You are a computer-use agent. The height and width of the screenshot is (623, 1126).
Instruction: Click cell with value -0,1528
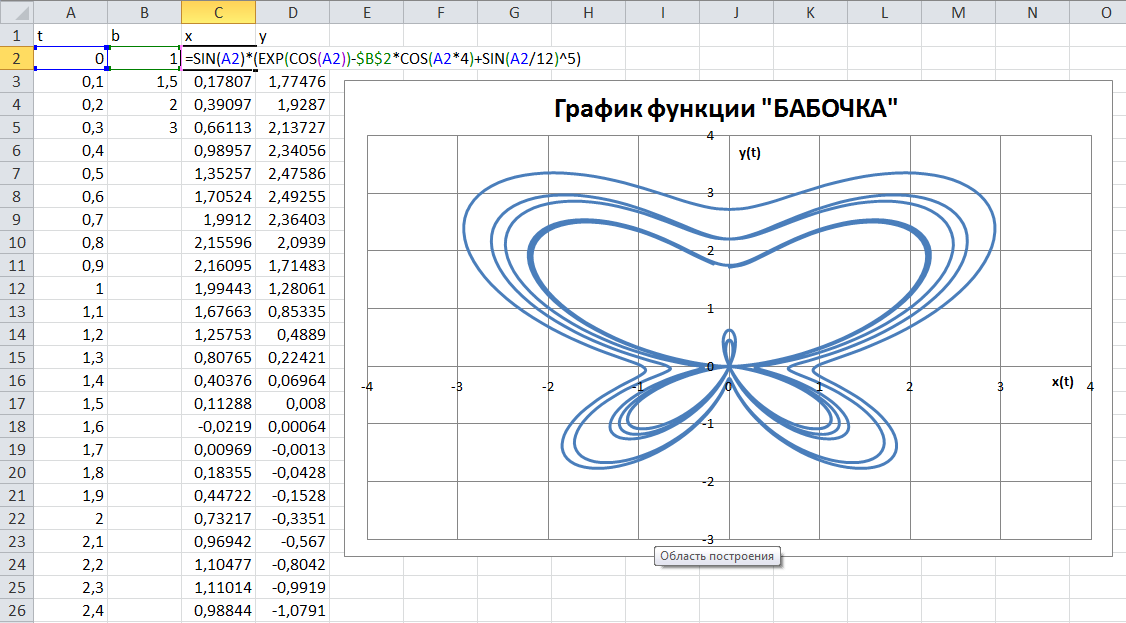292,495
